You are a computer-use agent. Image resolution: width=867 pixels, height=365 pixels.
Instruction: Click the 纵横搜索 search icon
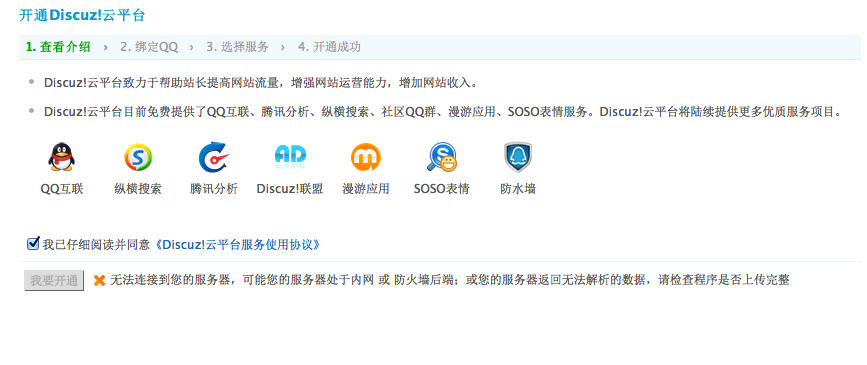point(138,157)
